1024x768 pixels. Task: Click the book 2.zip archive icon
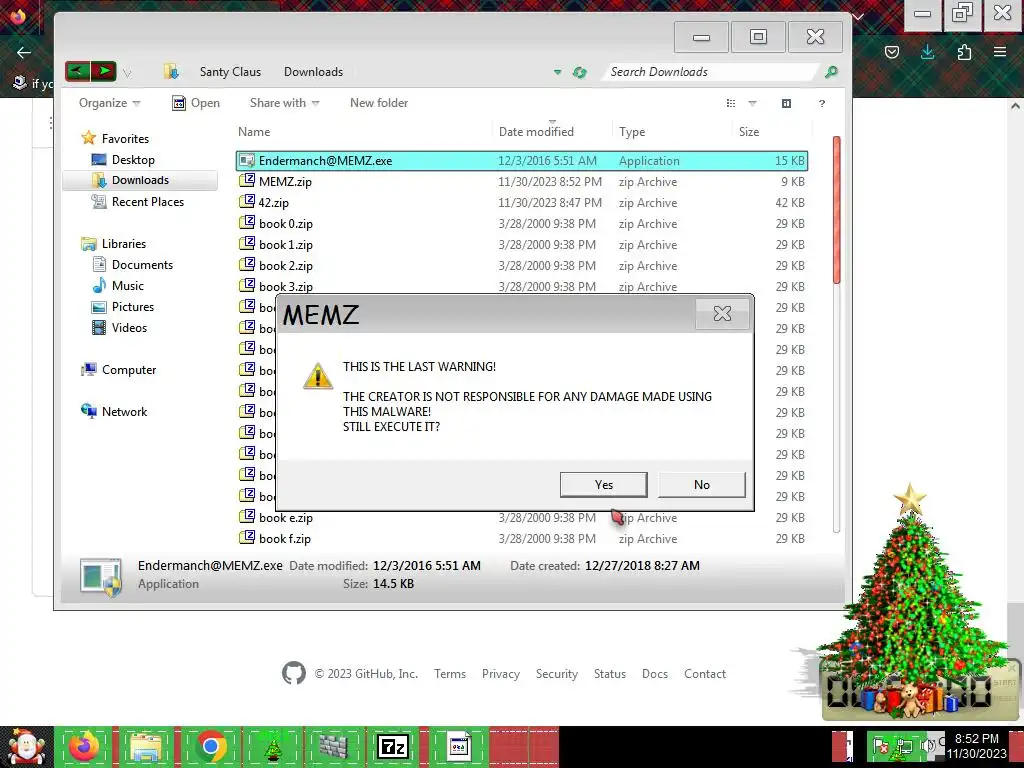(247, 264)
